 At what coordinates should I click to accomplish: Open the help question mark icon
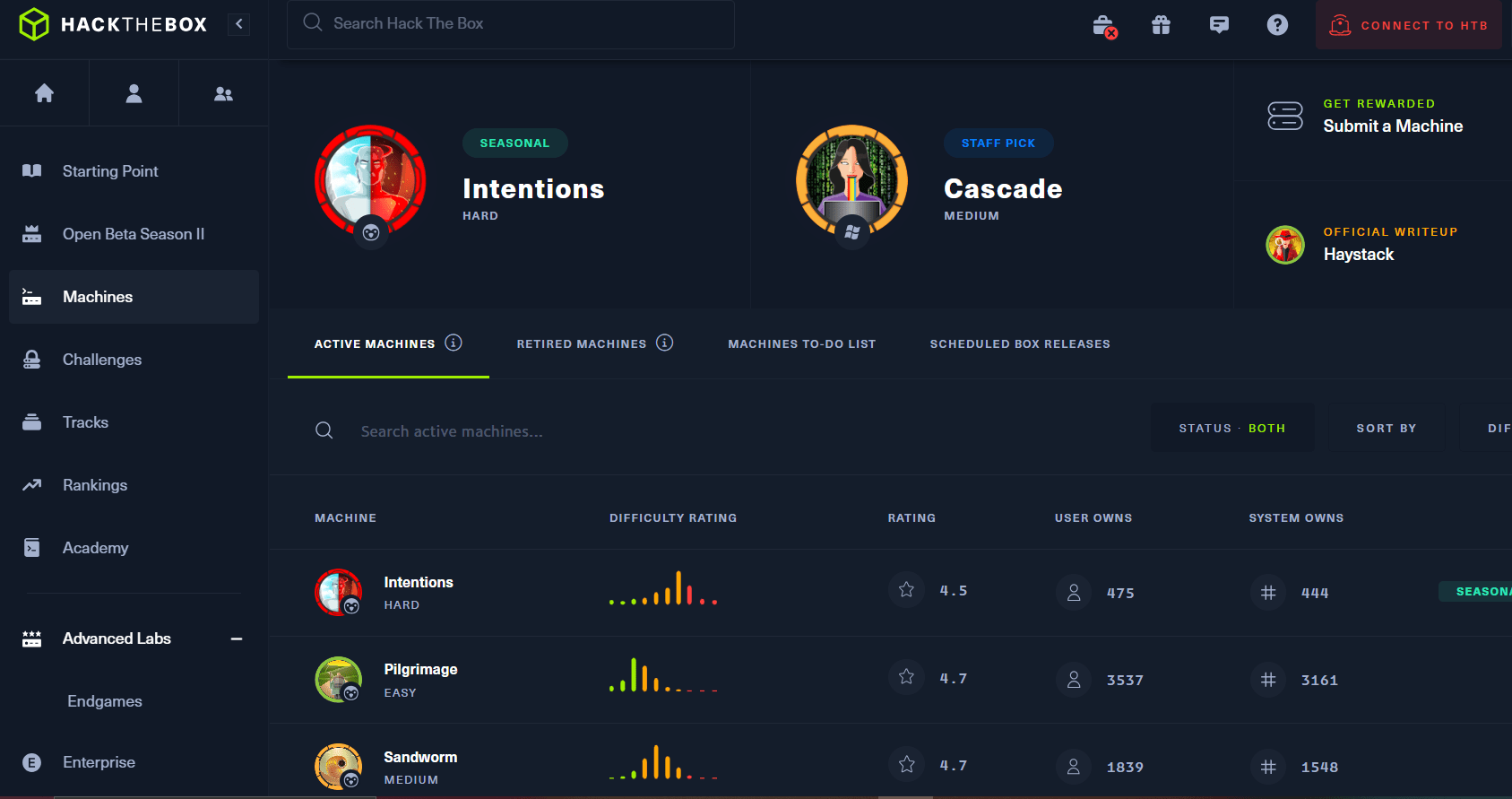pos(1277,25)
